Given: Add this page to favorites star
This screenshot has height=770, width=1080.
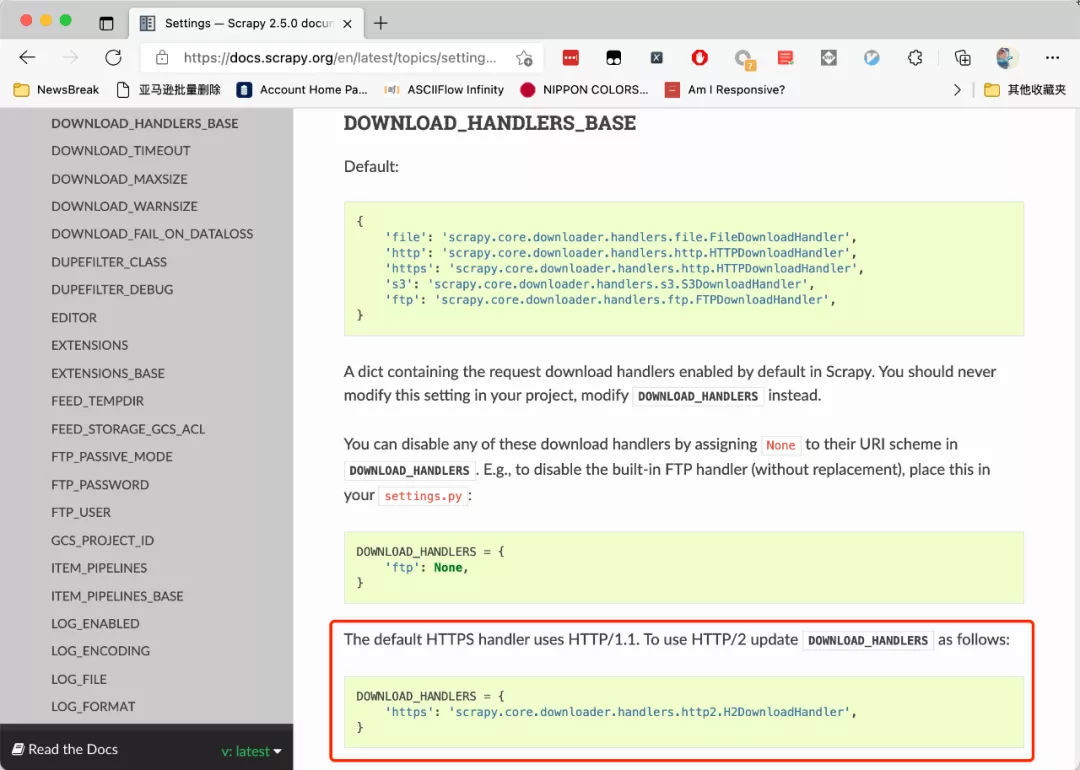Looking at the screenshot, I should [x=524, y=58].
